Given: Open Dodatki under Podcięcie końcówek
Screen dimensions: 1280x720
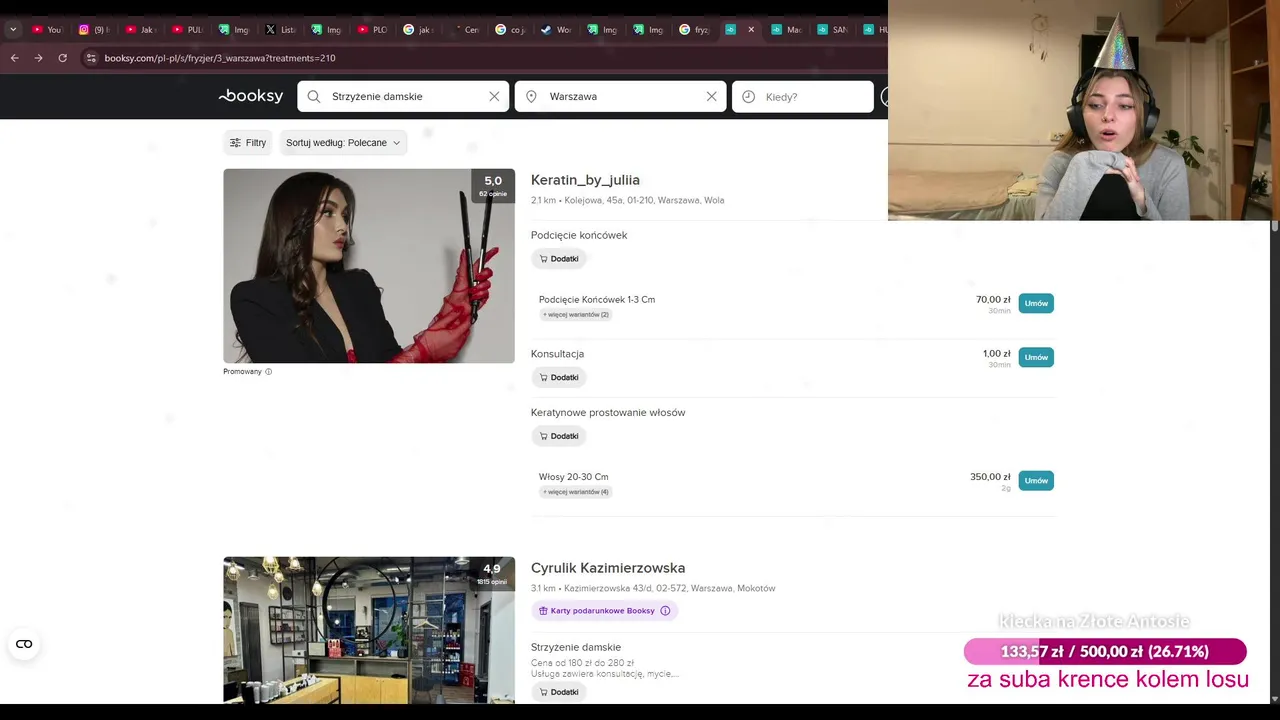Looking at the screenshot, I should coord(559,259).
